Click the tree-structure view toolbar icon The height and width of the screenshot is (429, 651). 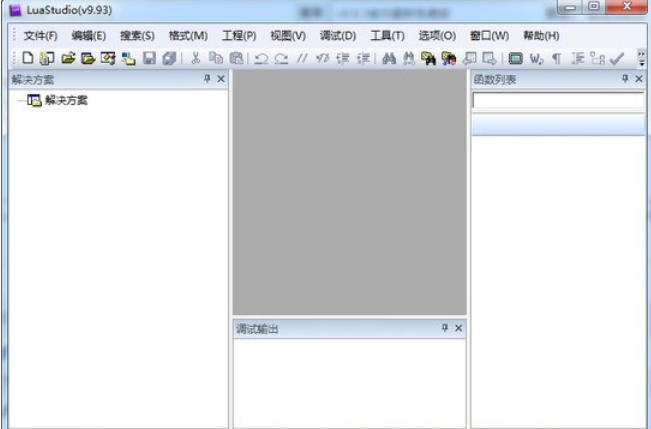pos(597,58)
